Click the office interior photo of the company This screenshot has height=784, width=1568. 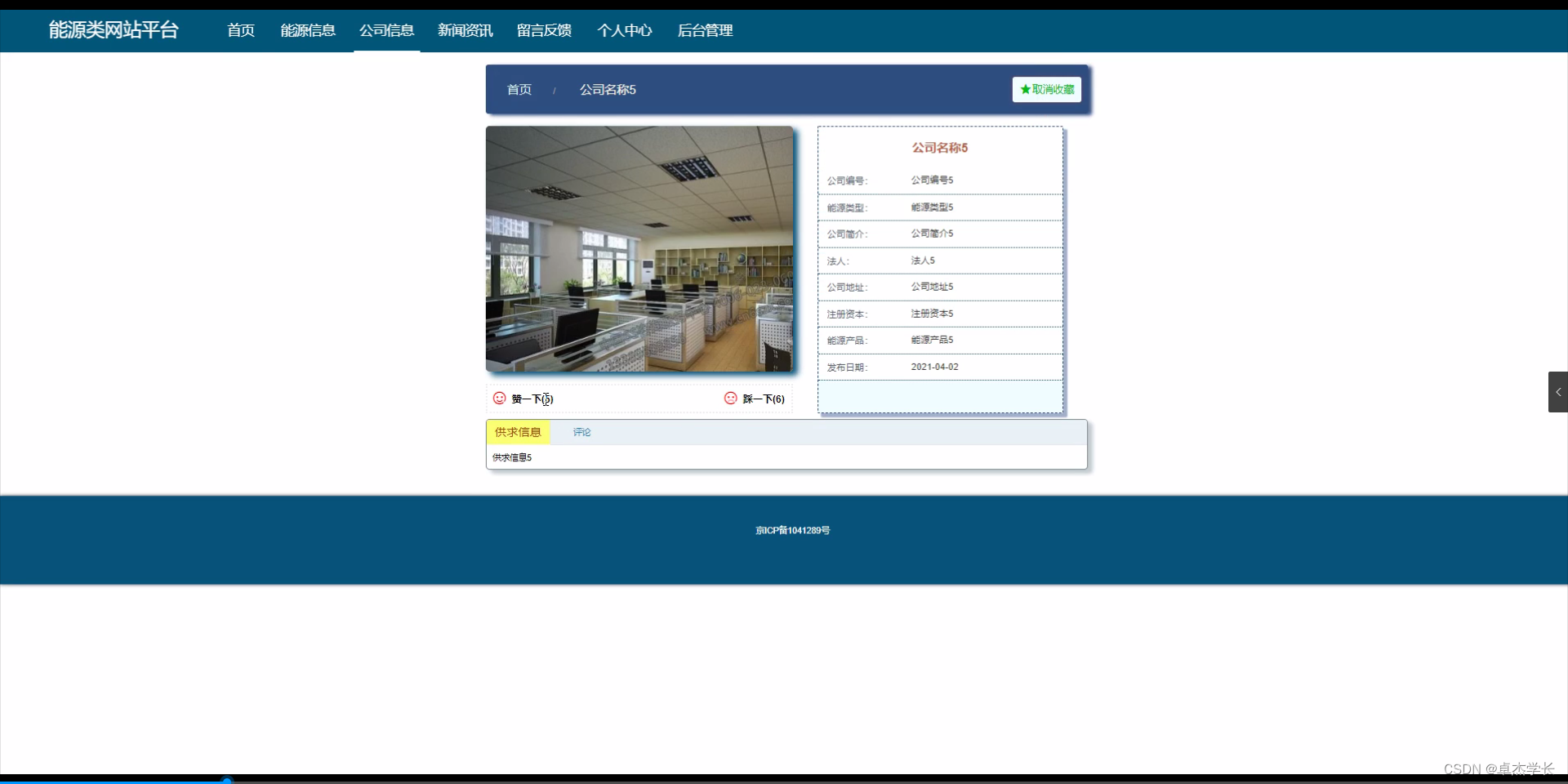639,249
